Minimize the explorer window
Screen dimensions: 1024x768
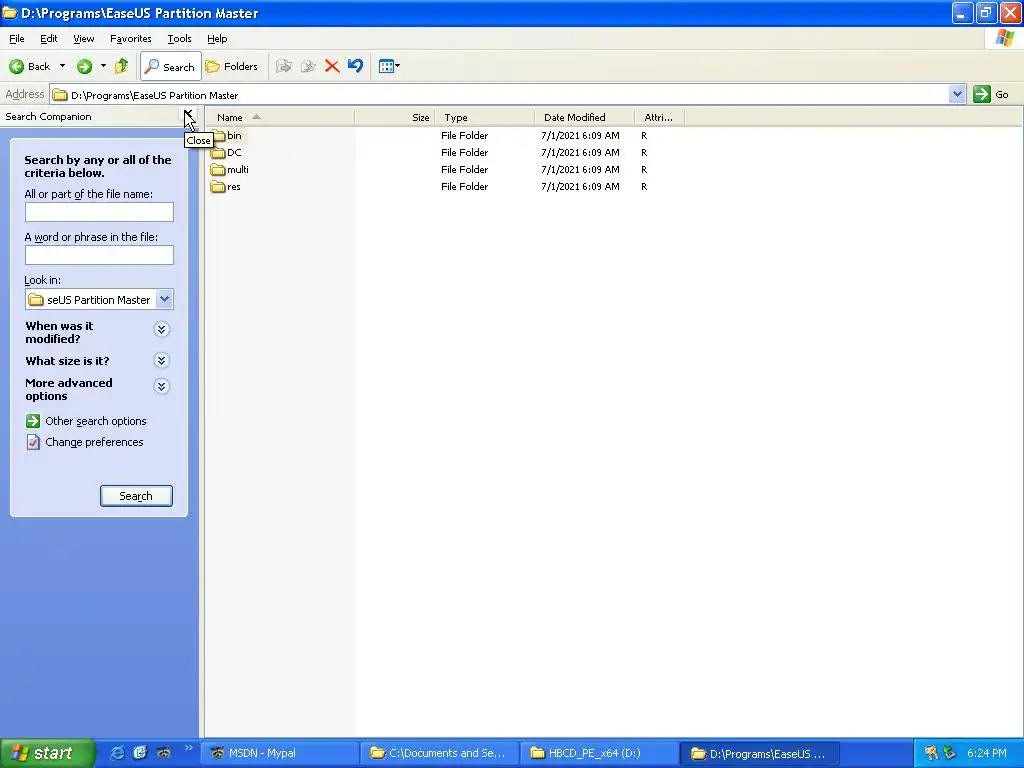tap(962, 13)
